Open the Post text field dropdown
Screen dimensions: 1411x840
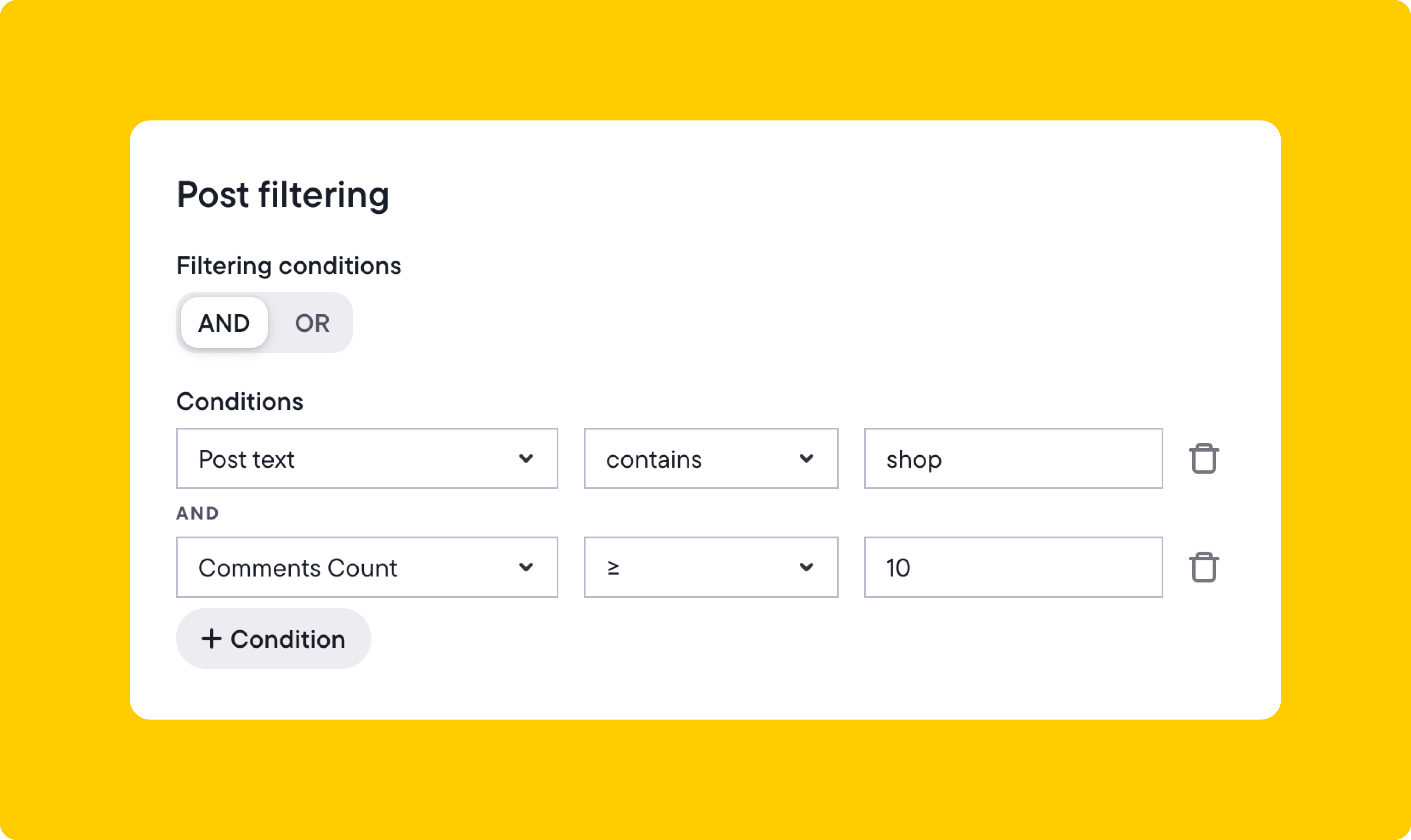[367, 458]
